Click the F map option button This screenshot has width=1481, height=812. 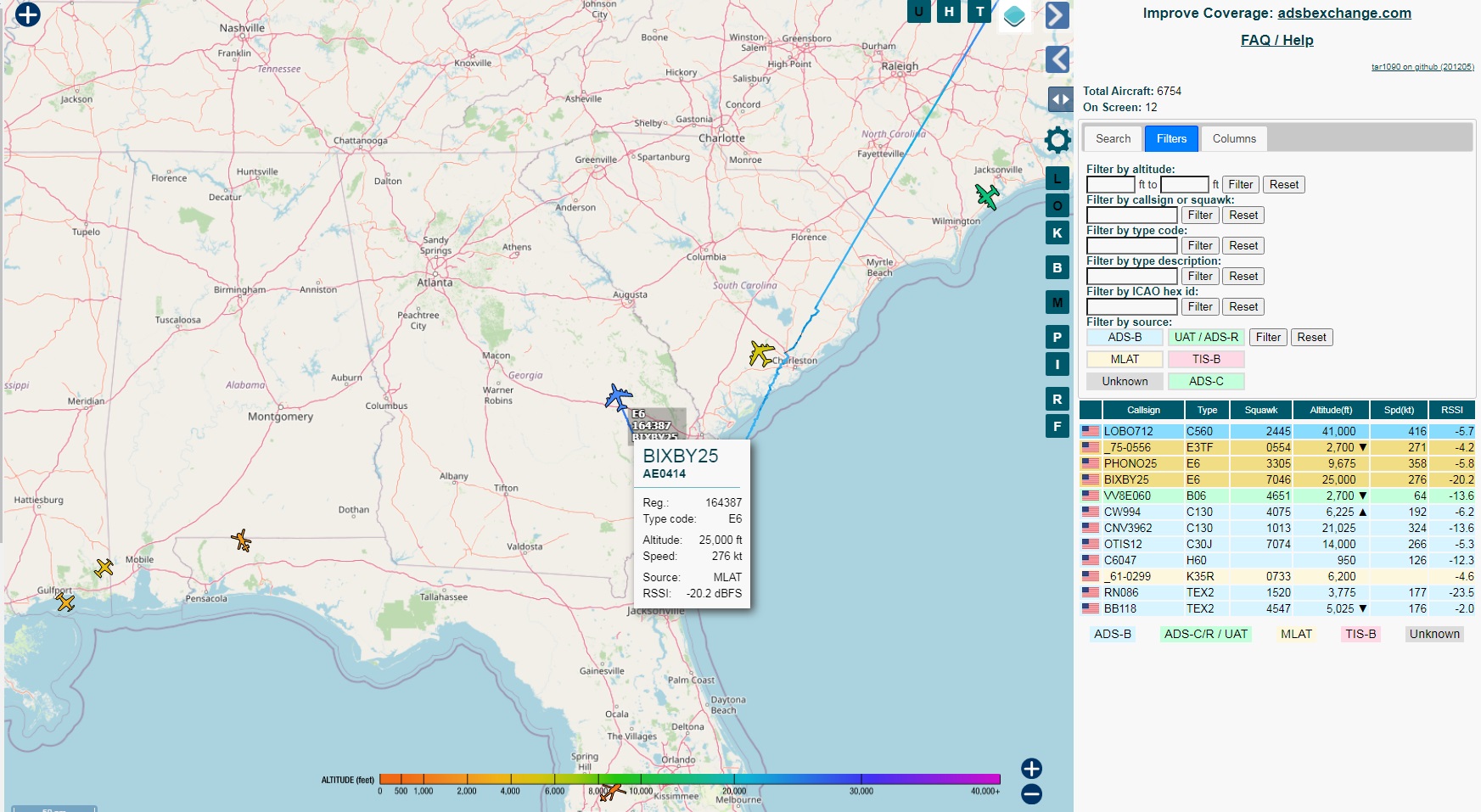point(1057,426)
